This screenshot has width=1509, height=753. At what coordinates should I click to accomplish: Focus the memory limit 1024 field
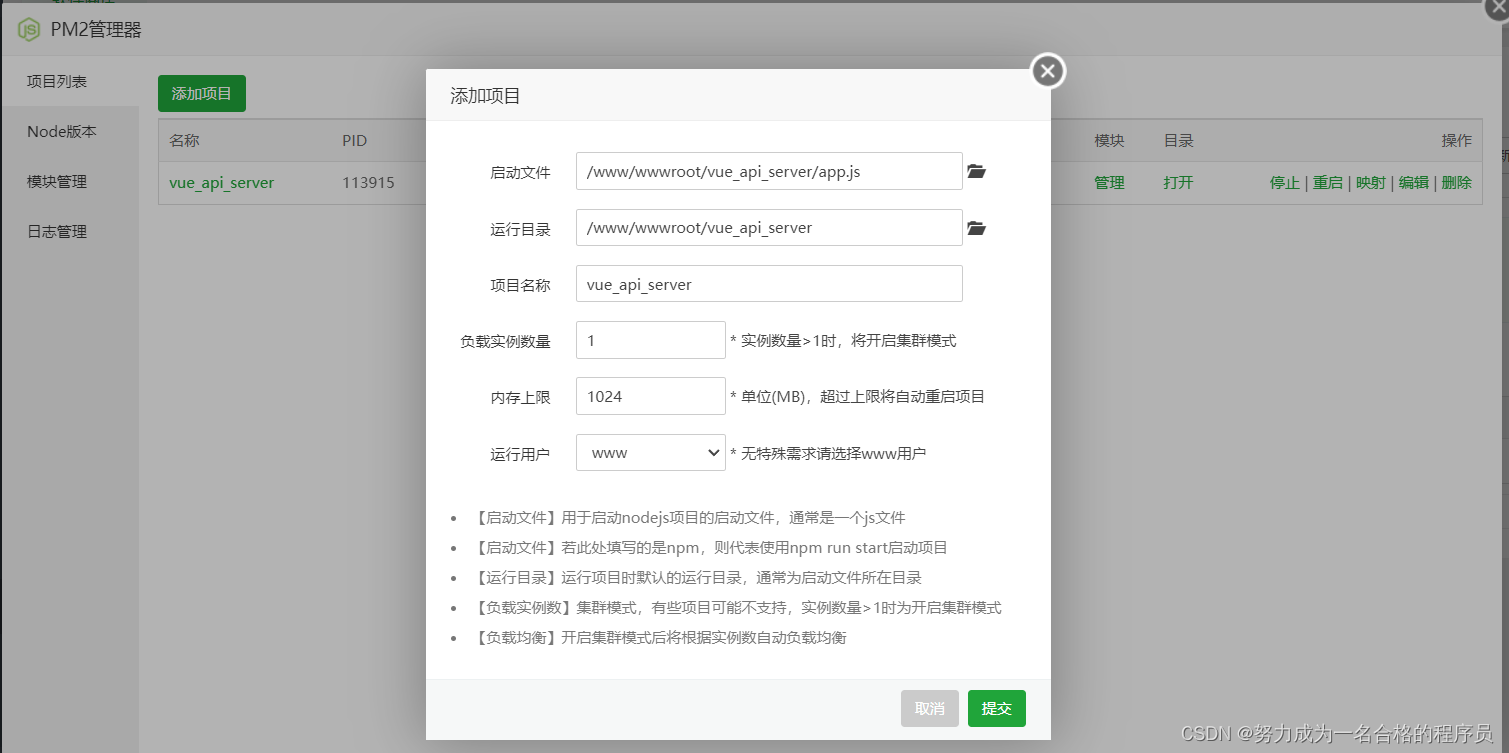[650, 396]
